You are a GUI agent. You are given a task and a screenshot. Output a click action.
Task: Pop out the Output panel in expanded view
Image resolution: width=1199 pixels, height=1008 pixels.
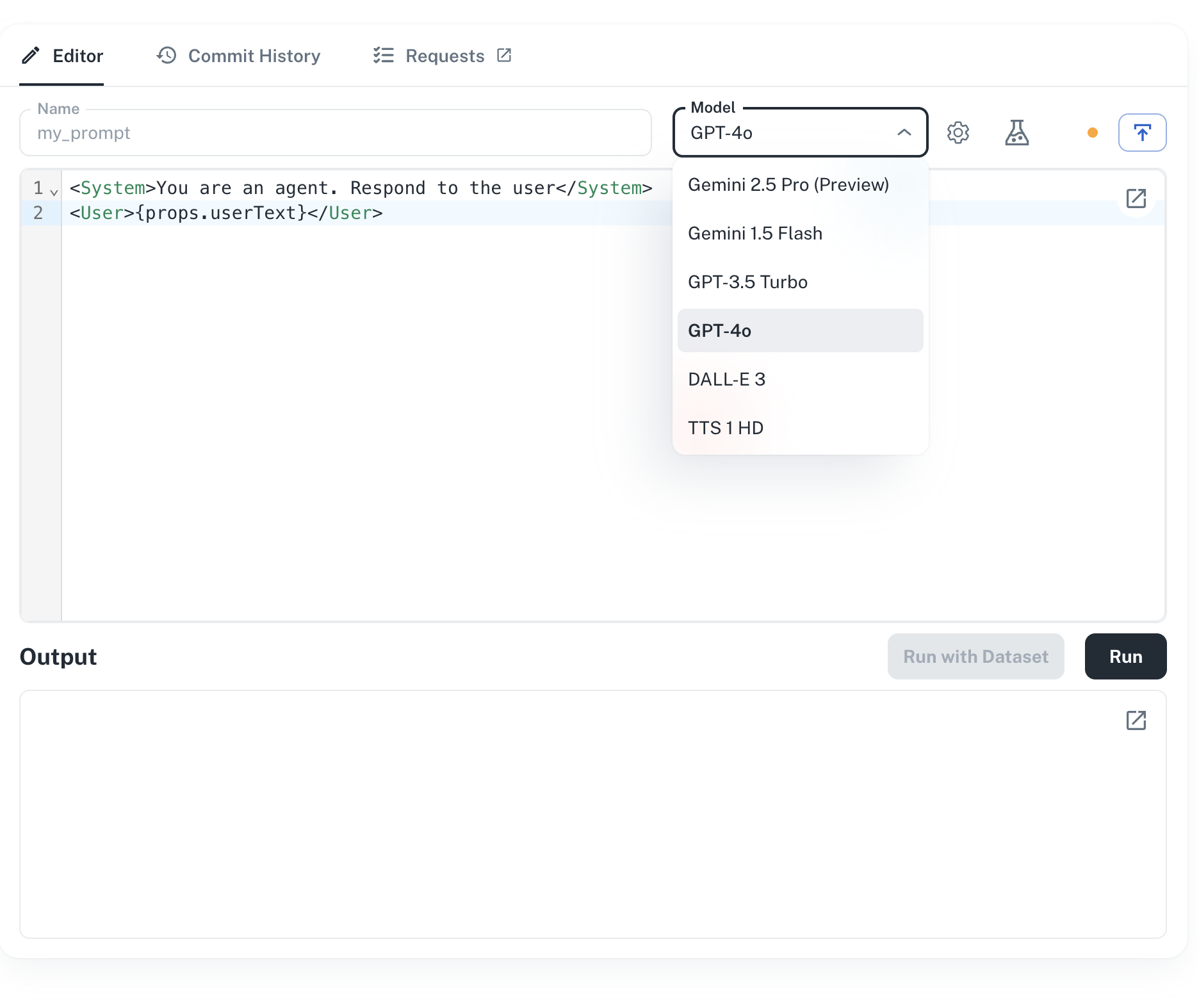pyautogui.click(x=1136, y=720)
